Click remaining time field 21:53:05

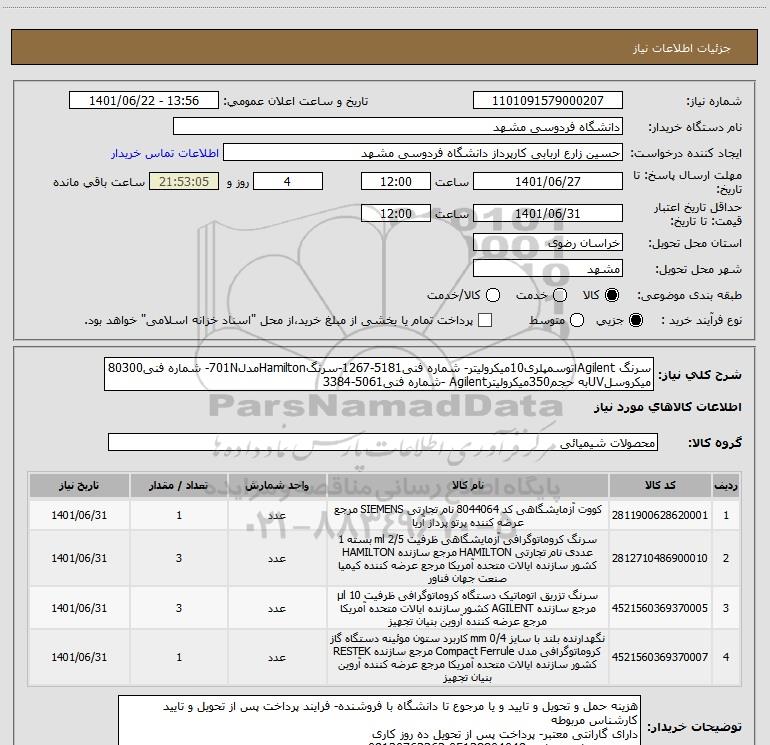(184, 182)
